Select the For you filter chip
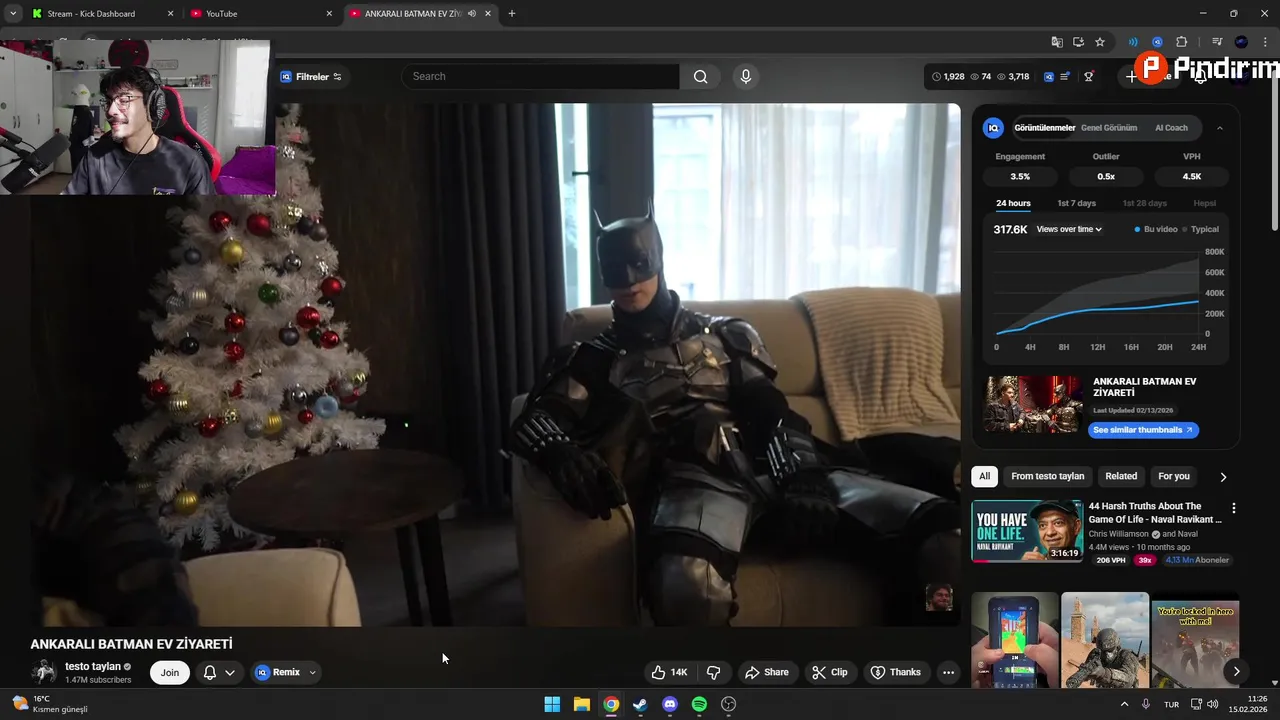Viewport: 1280px width, 720px height. coord(1174,476)
